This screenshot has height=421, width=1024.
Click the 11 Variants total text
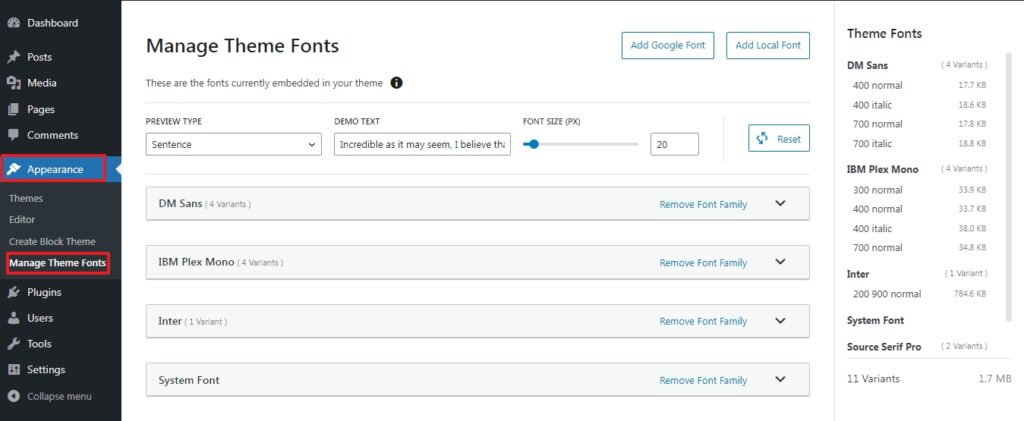coord(873,379)
